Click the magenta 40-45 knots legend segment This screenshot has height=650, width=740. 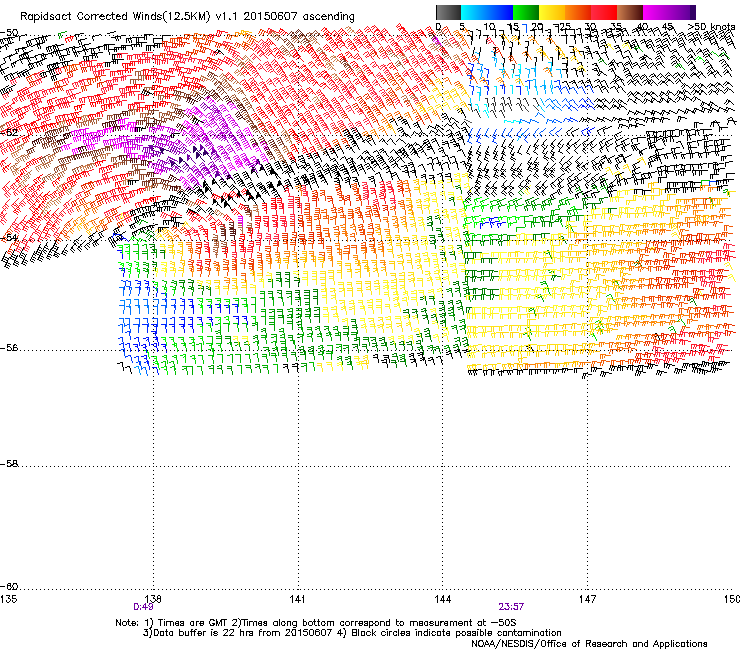(656, 12)
